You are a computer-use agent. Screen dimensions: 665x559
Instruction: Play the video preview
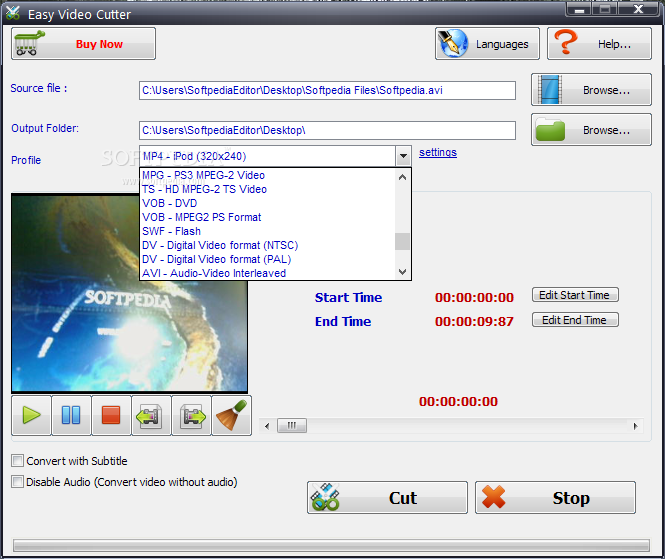point(31,415)
